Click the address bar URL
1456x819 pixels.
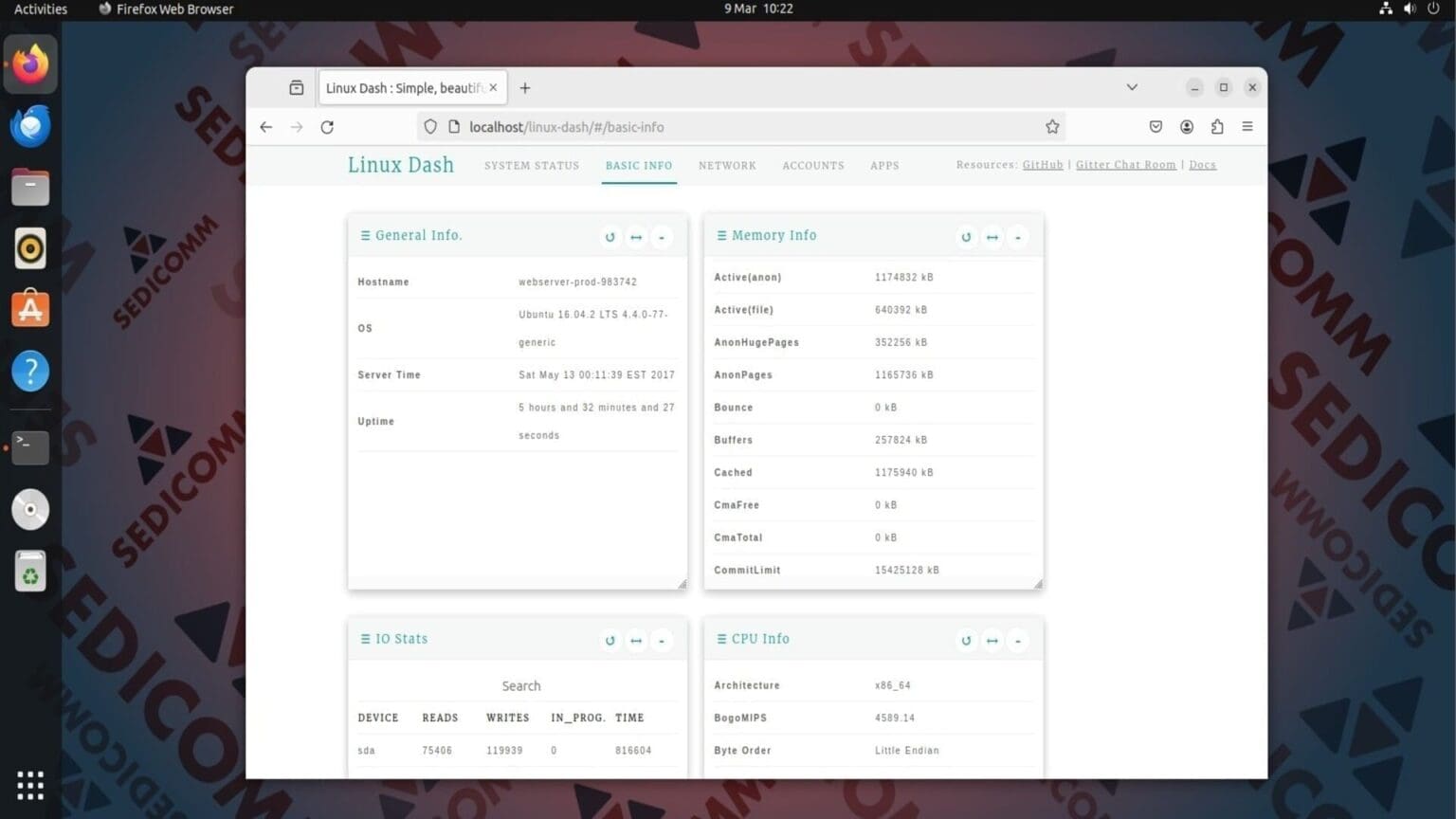567,127
